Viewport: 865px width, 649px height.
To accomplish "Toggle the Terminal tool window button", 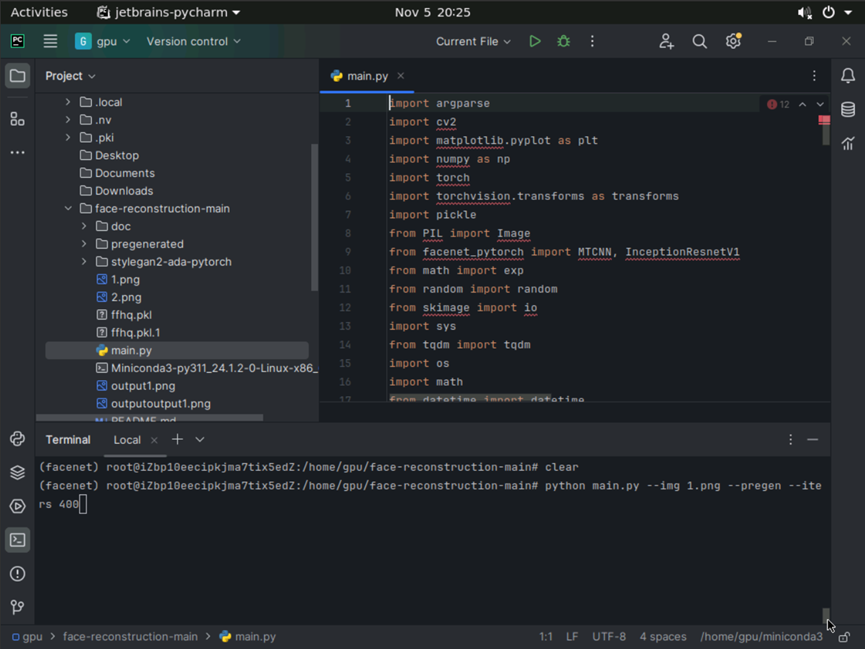I will (17, 540).
